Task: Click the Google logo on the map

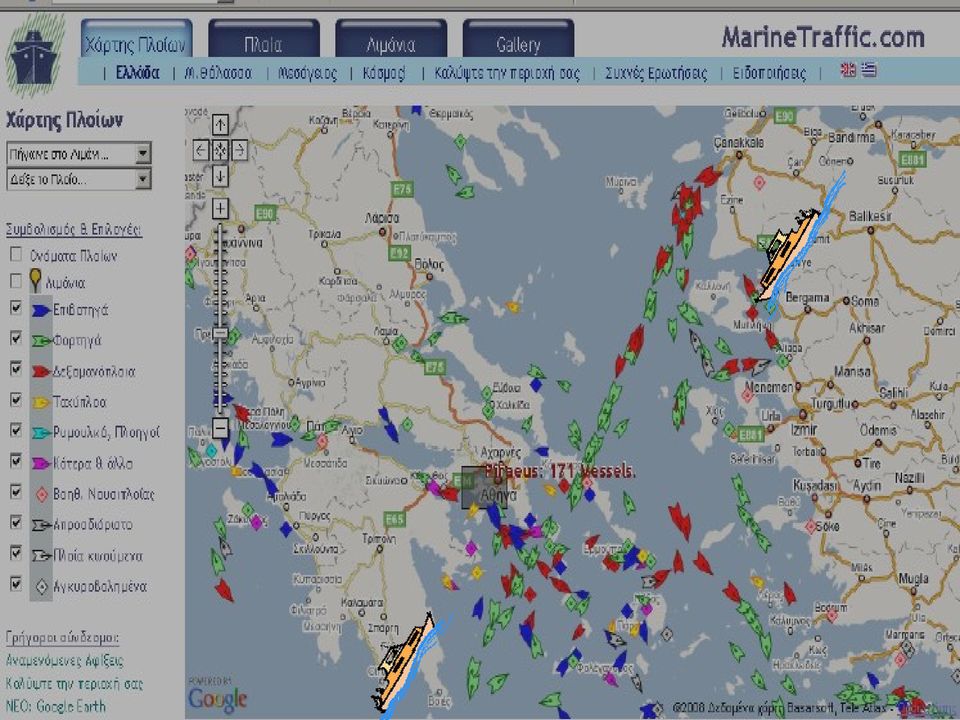Action: [217, 700]
